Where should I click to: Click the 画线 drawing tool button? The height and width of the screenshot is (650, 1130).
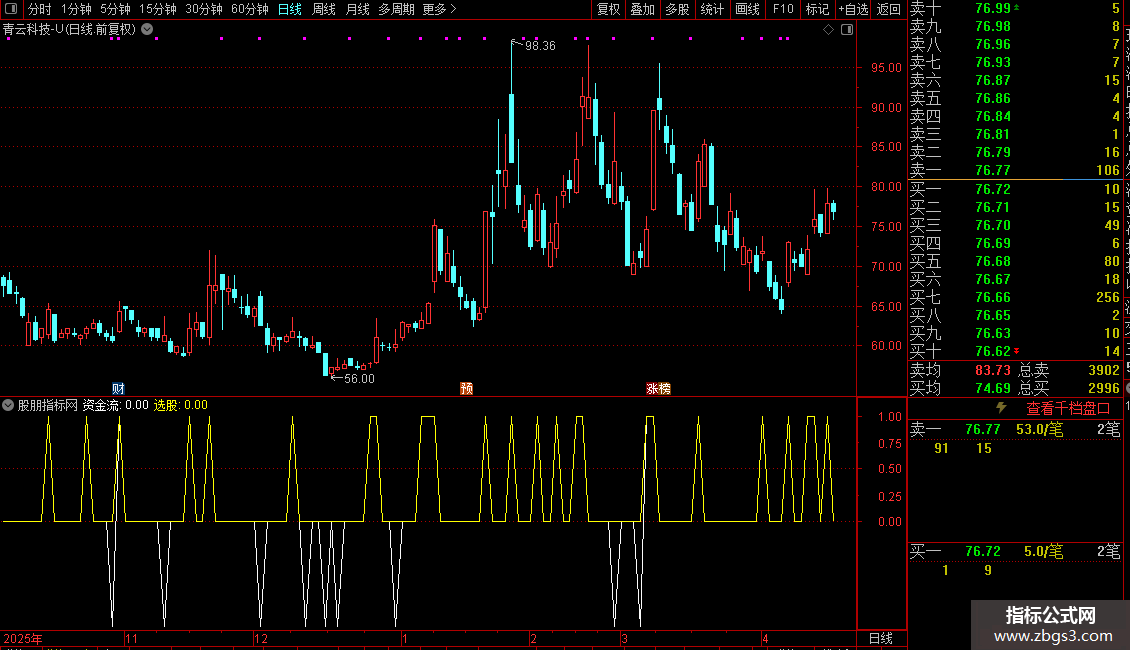(x=747, y=9)
